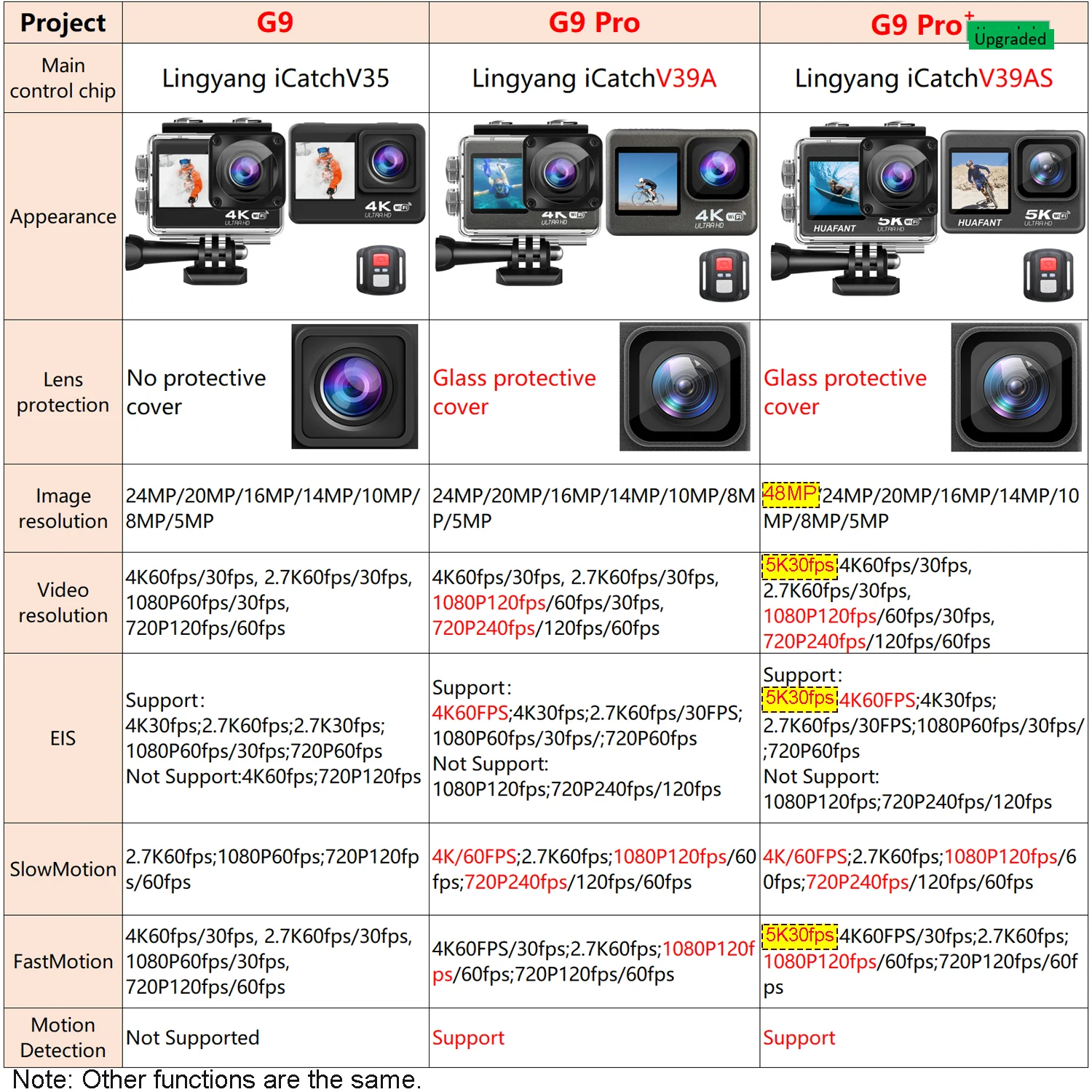
Task: Click the note 'Other functions are the same'
Action: pyautogui.click(x=217, y=1079)
